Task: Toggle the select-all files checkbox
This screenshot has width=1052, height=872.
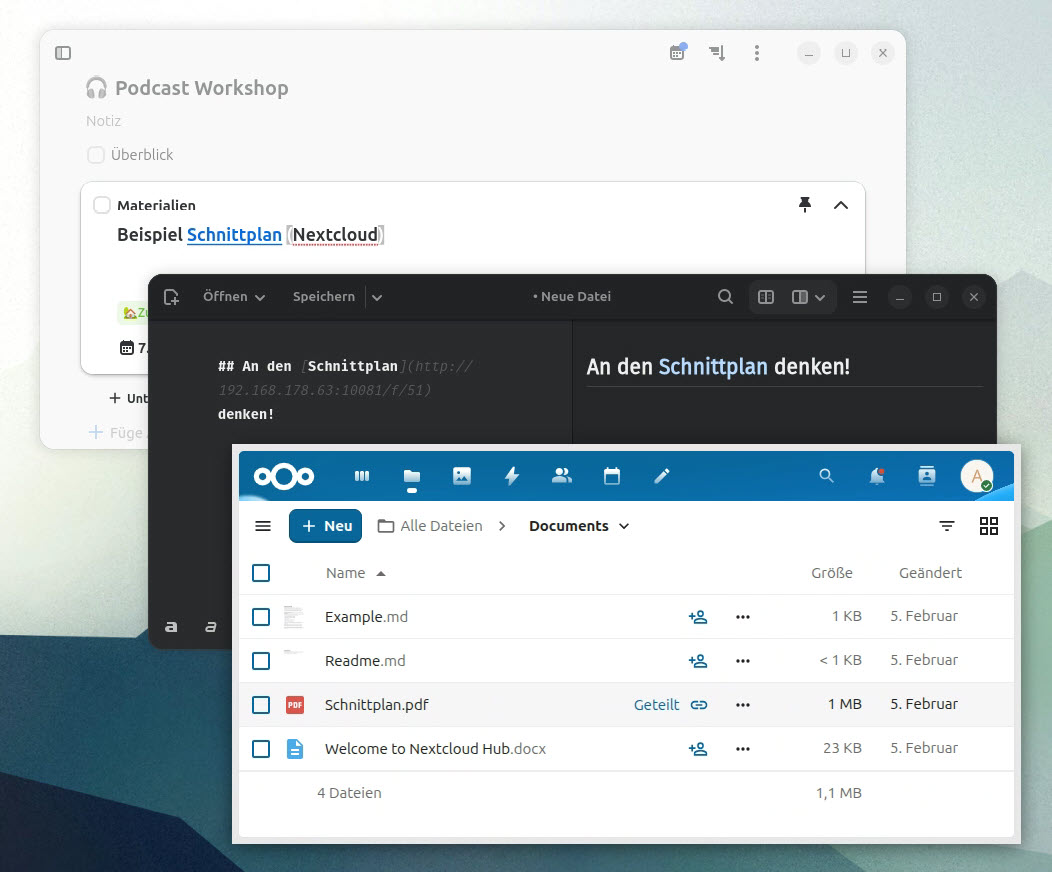Action: [x=261, y=573]
